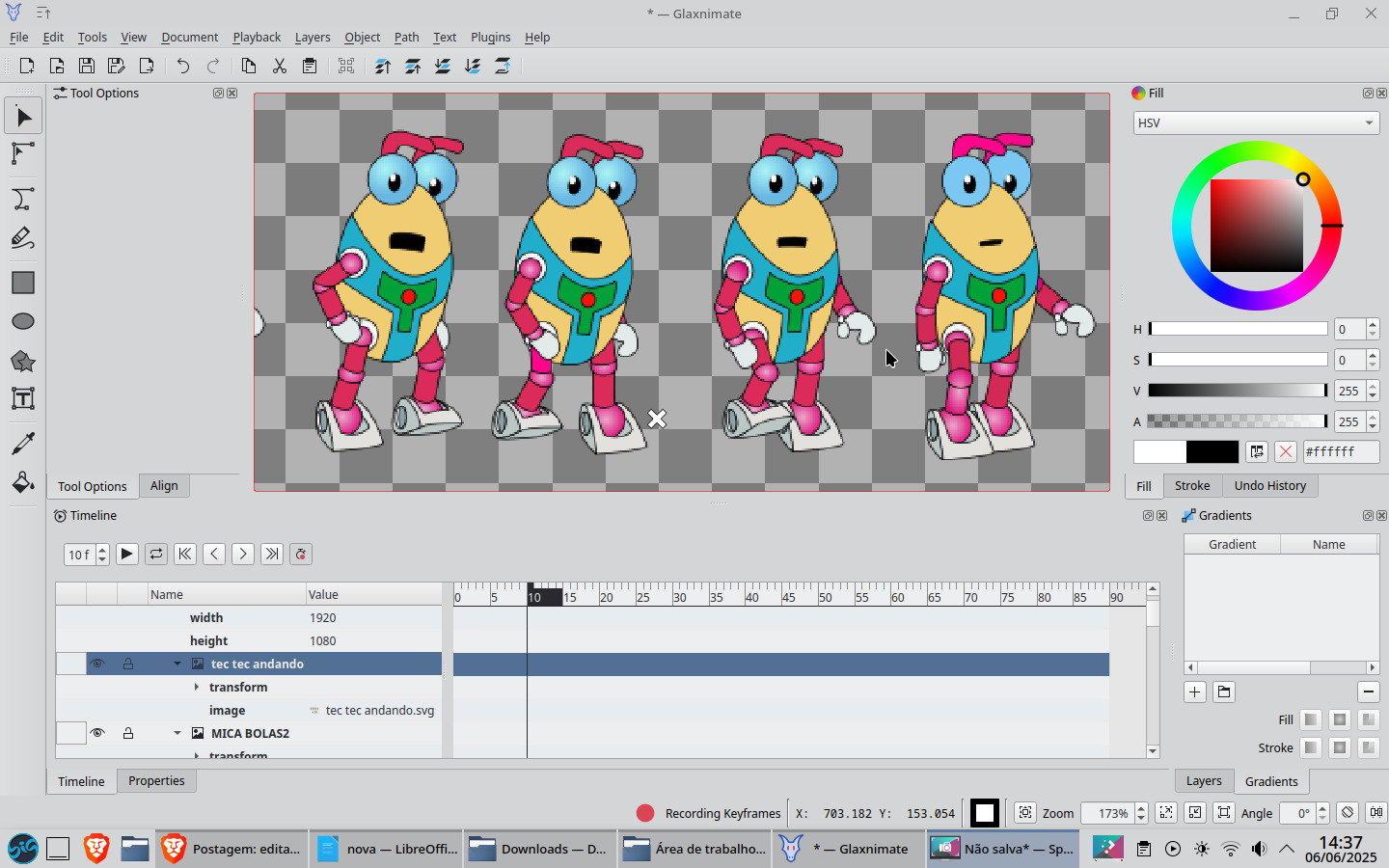Click the white primary color swatch
The width and height of the screenshot is (1389, 868).
1159,451
